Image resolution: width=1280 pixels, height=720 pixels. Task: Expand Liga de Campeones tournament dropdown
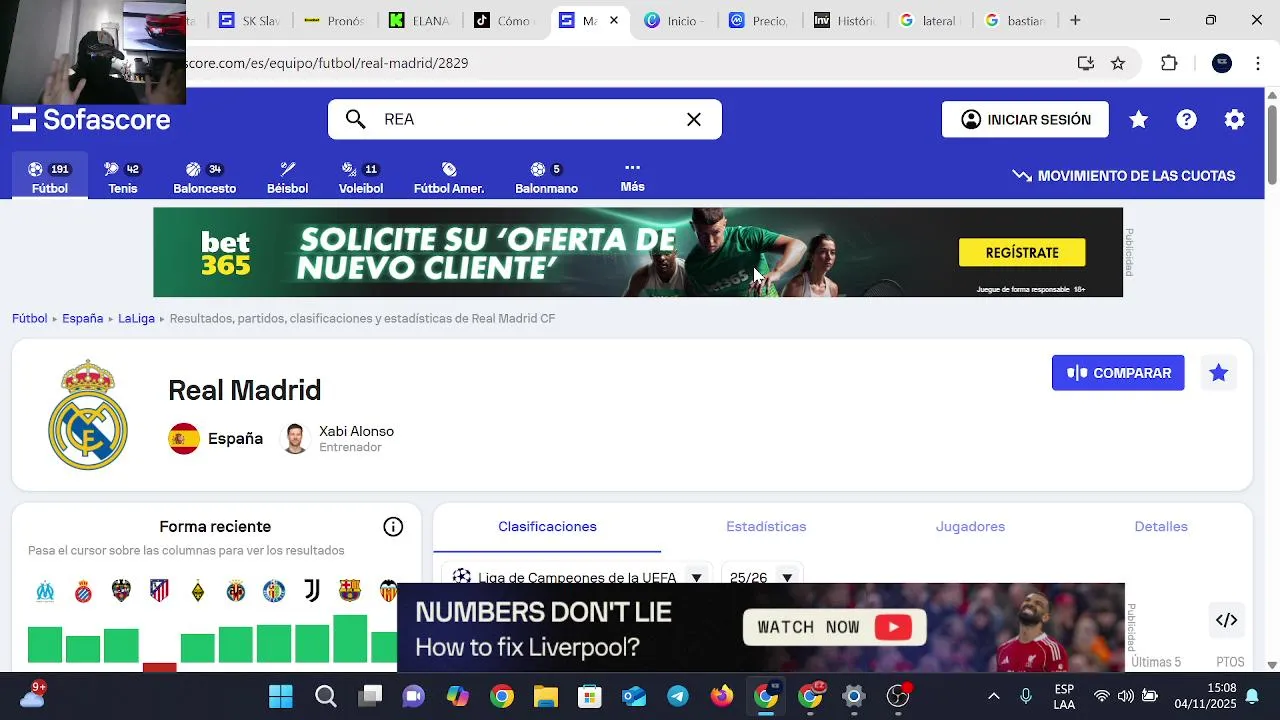coord(577,575)
